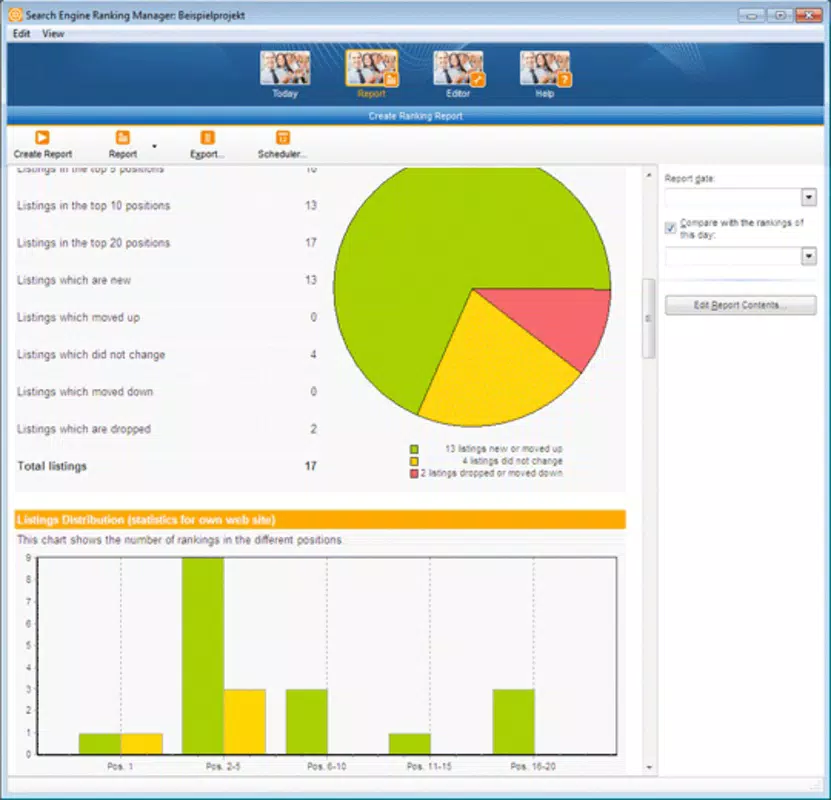Click the yellow legend swatch

(x=414, y=461)
